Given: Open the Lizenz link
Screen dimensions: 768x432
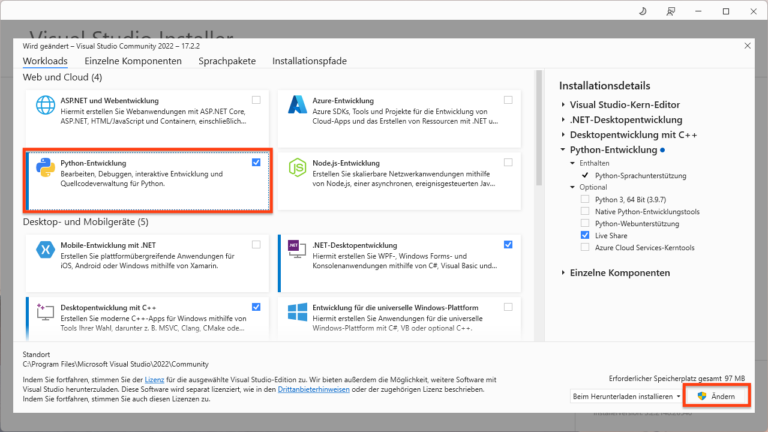Looking at the screenshot, I should [154, 380].
